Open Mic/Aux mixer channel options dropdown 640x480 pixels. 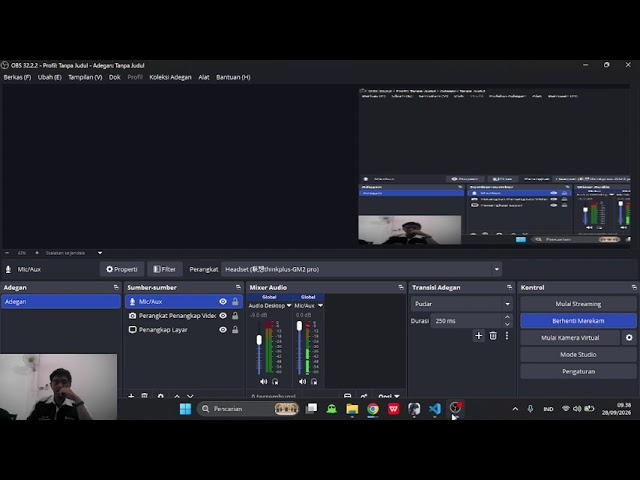320,306
